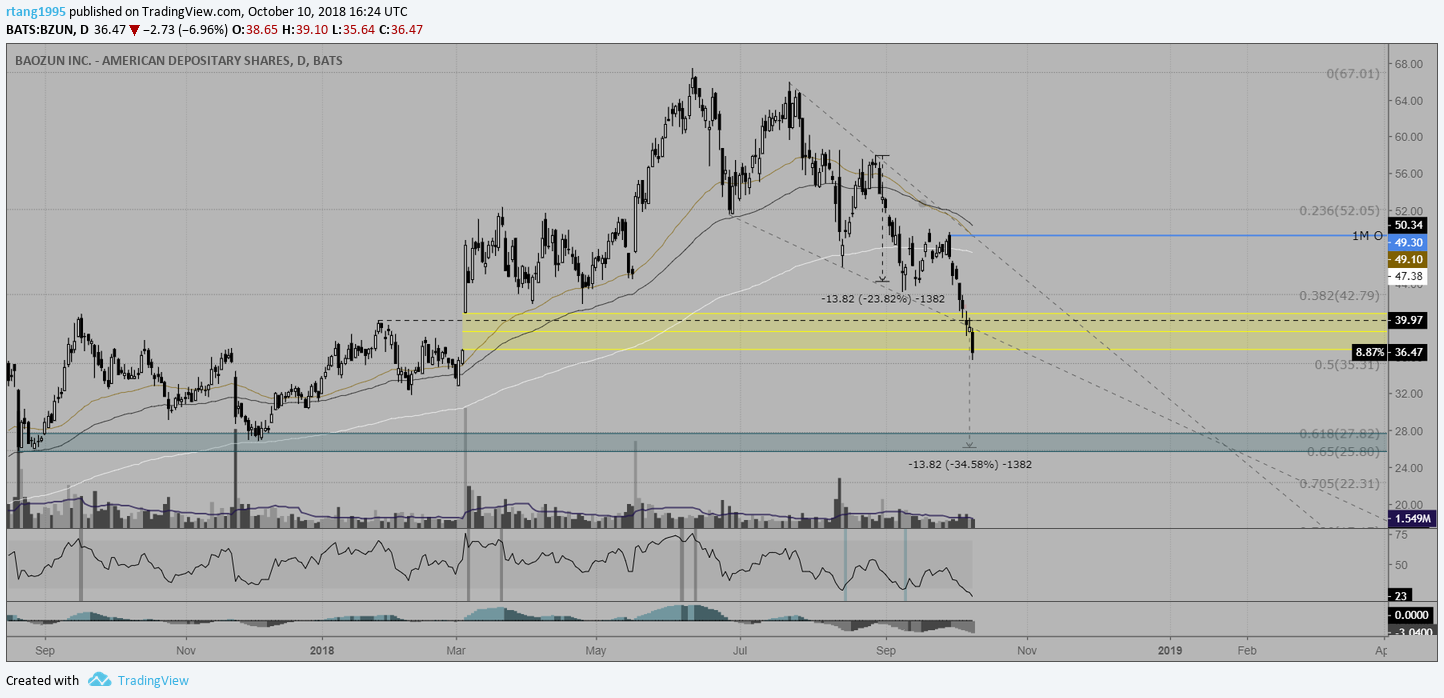Image resolution: width=1444 pixels, height=698 pixels.
Task: Click the 0(67.01) Fibonacci level label
Action: [x=1353, y=74]
